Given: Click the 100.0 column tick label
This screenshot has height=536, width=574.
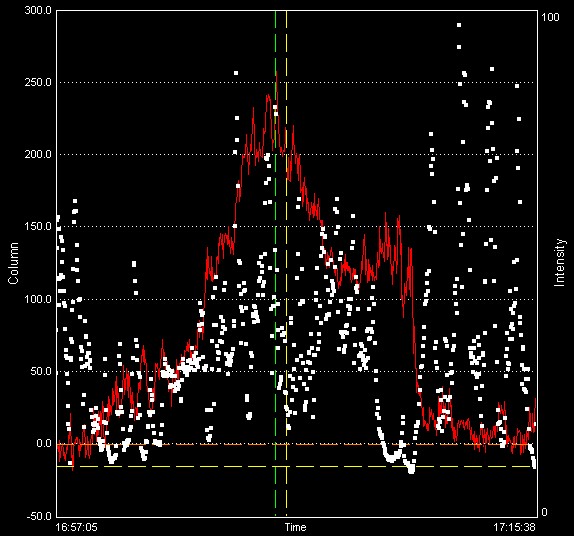Looking at the screenshot, I should point(38,299).
